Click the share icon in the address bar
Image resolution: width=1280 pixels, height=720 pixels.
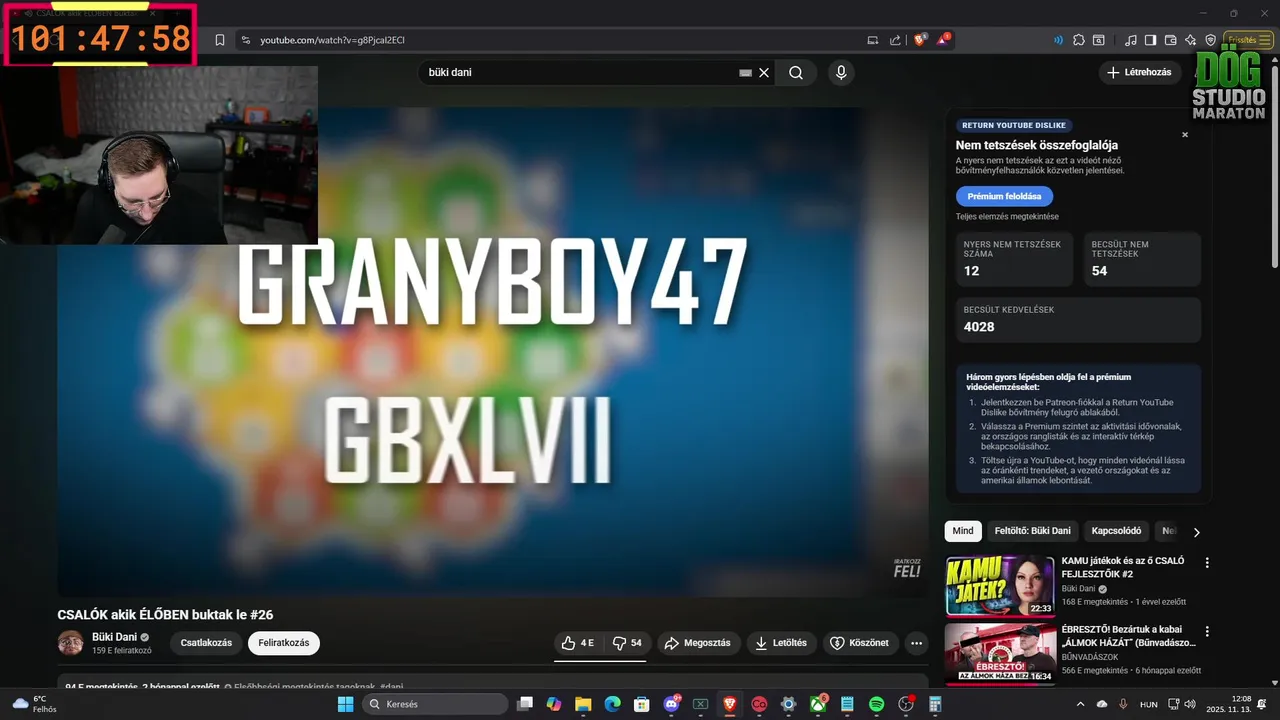[895, 40]
